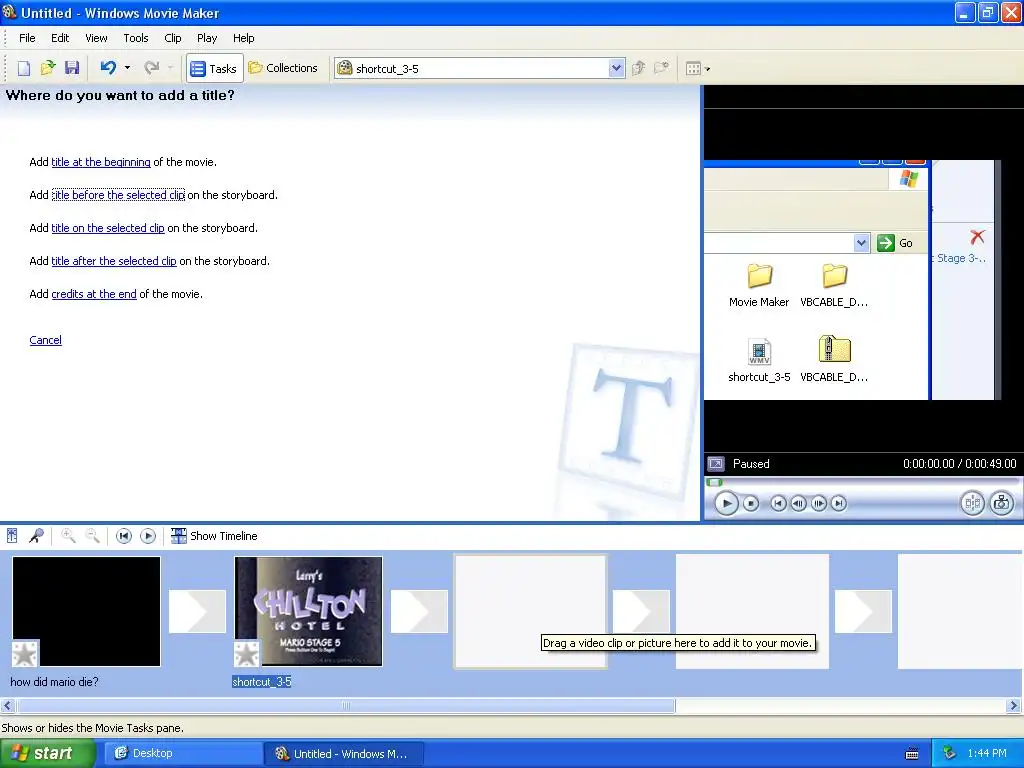Click the New Collection Folder icon

tap(662, 68)
